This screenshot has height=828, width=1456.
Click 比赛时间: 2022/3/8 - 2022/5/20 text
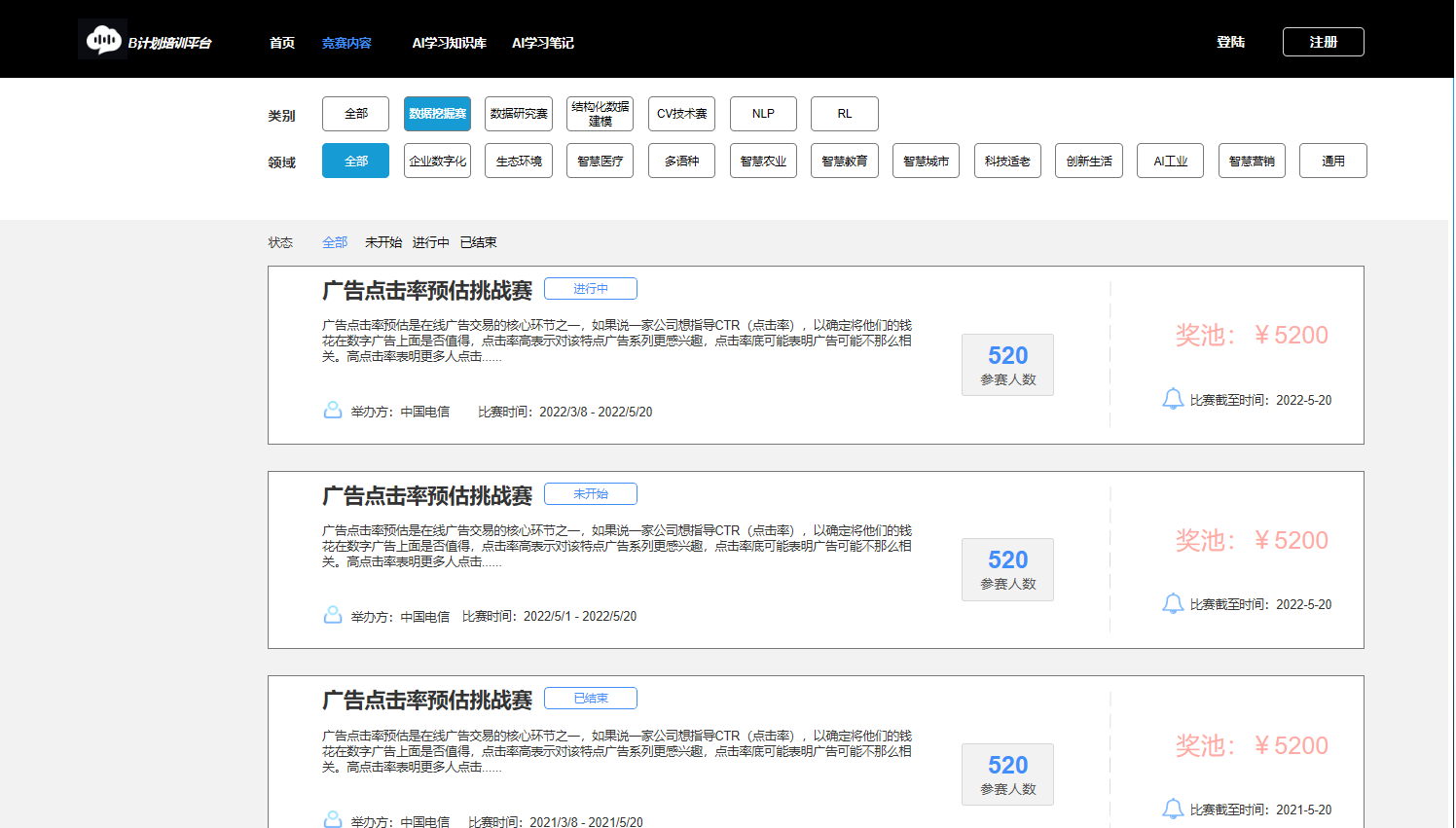565,412
